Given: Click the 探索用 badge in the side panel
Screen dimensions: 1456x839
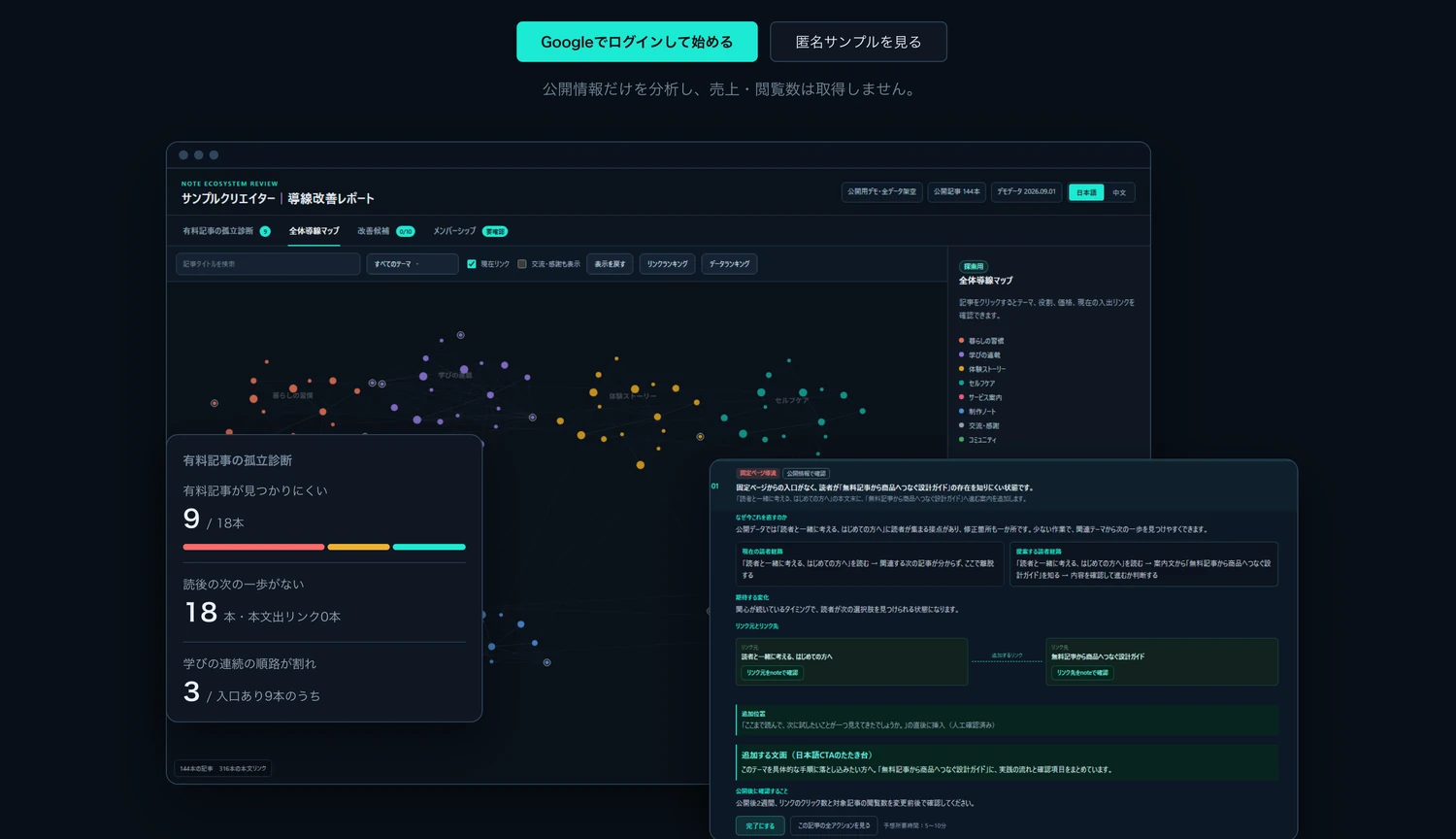Looking at the screenshot, I should pyautogui.click(x=974, y=266).
